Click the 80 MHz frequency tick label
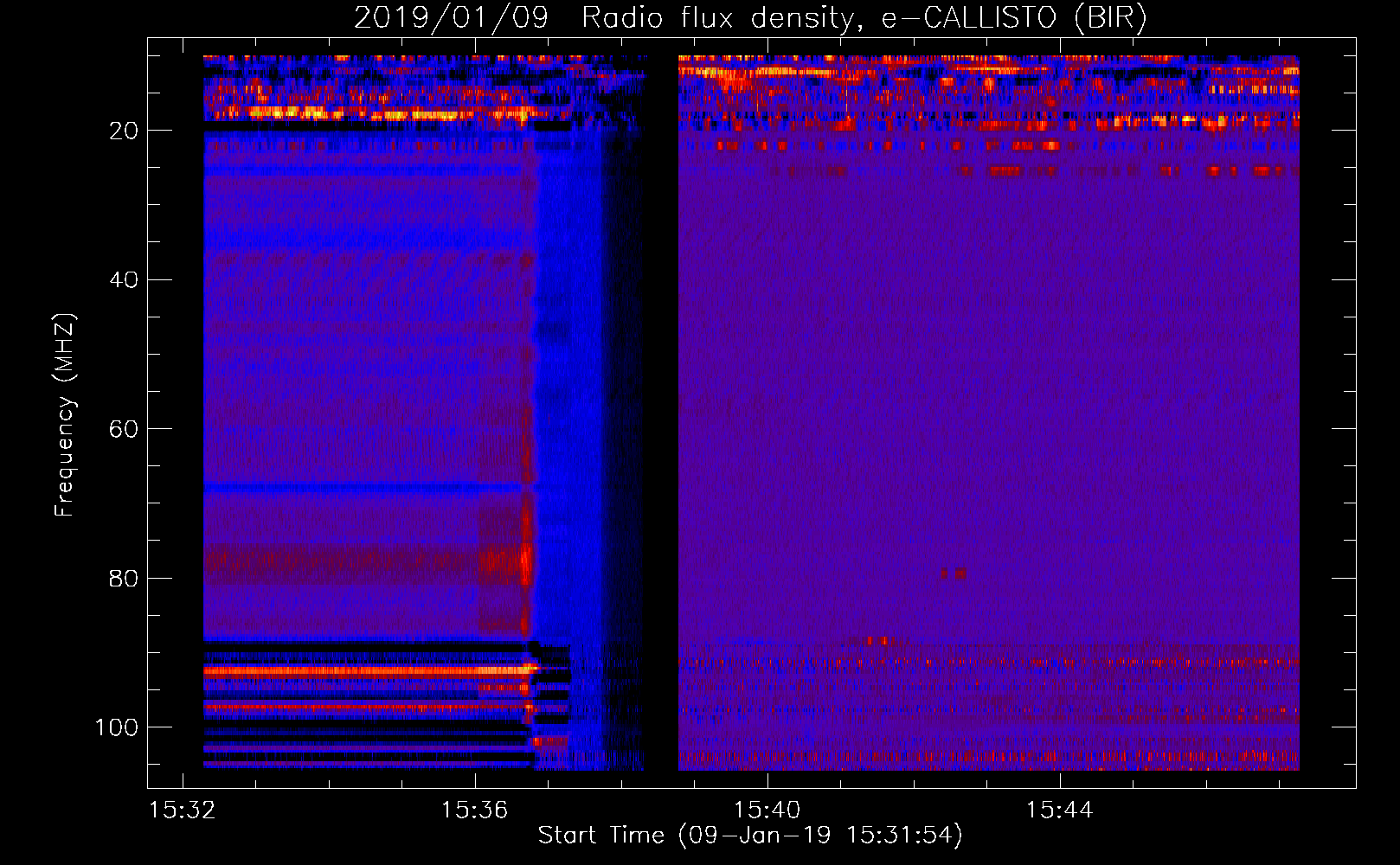This screenshot has width=1400, height=865. [124, 578]
